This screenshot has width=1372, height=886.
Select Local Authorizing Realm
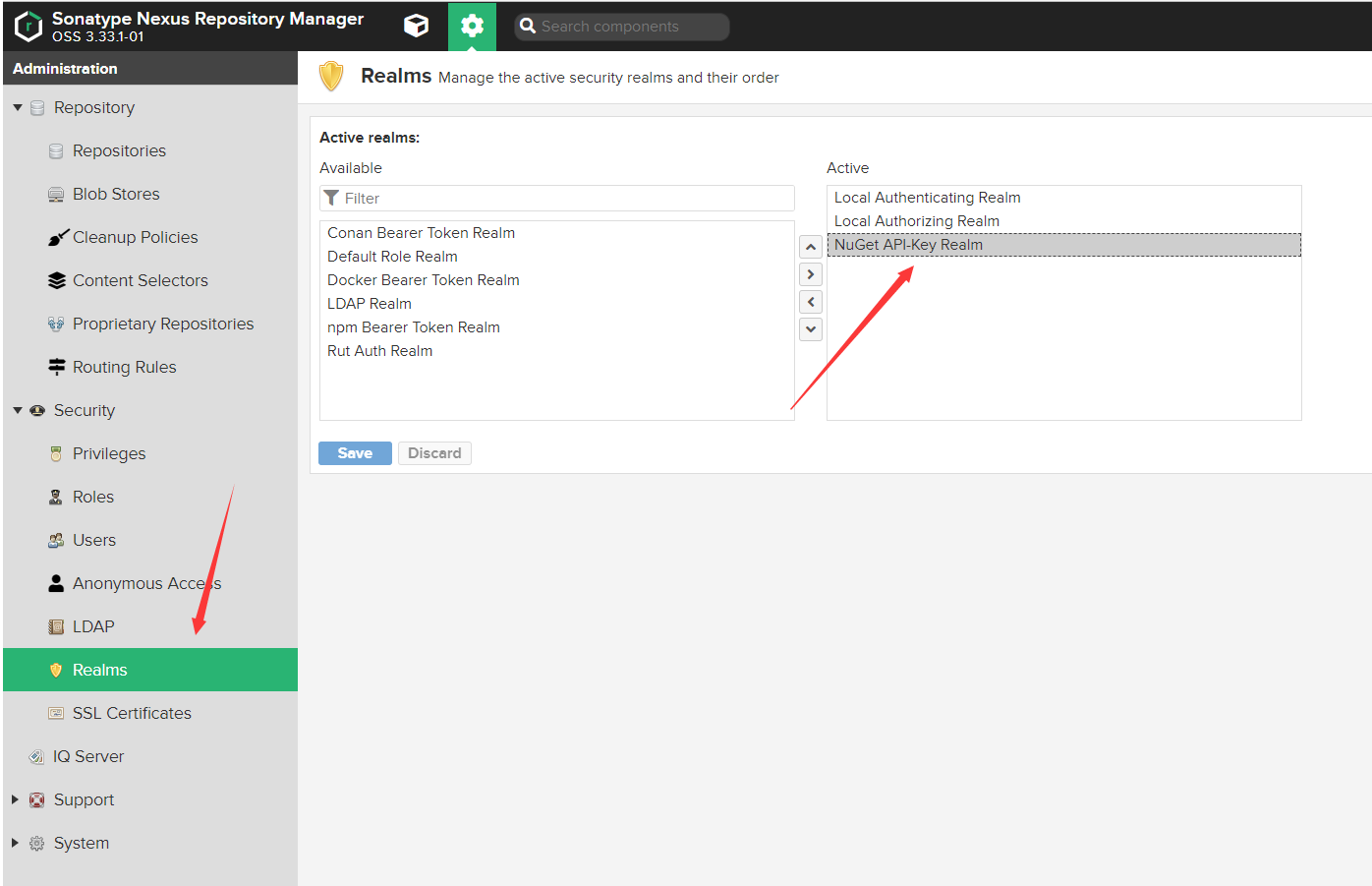pyautogui.click(x=1064, y=221)
